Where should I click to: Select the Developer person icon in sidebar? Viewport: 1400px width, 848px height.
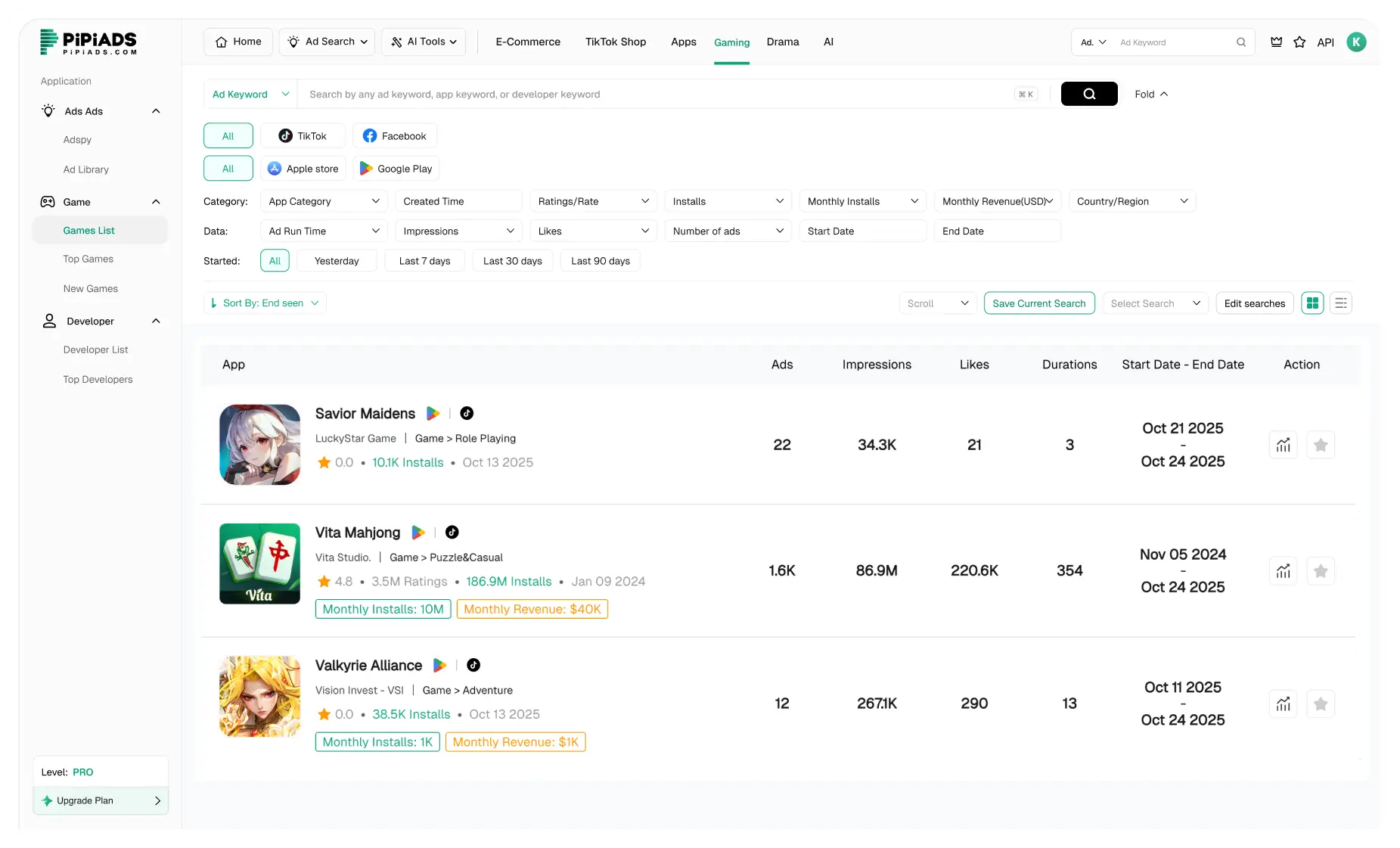[48, 321]
